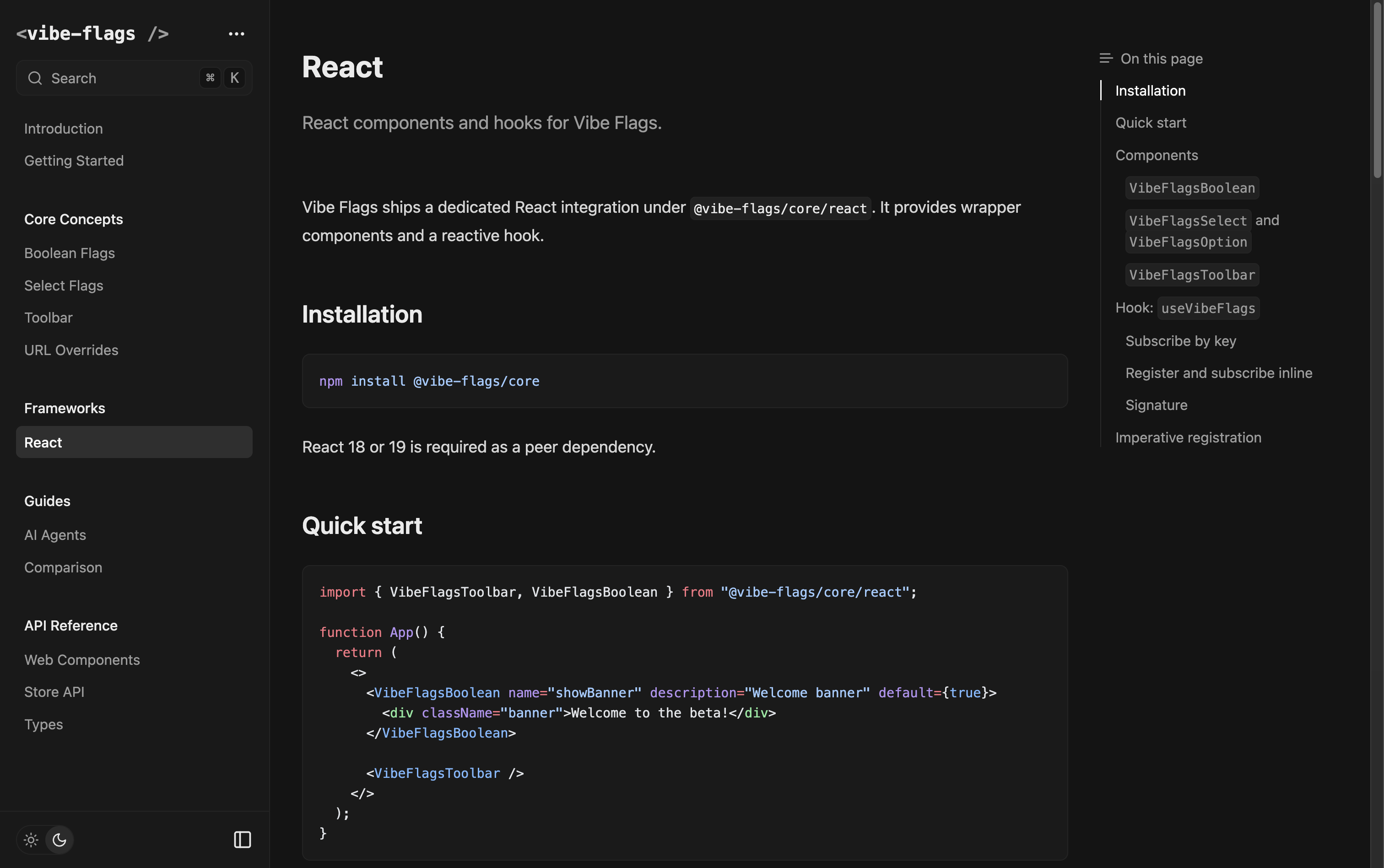Collapse the sidebar using the panel icon

tap(242, 839)
